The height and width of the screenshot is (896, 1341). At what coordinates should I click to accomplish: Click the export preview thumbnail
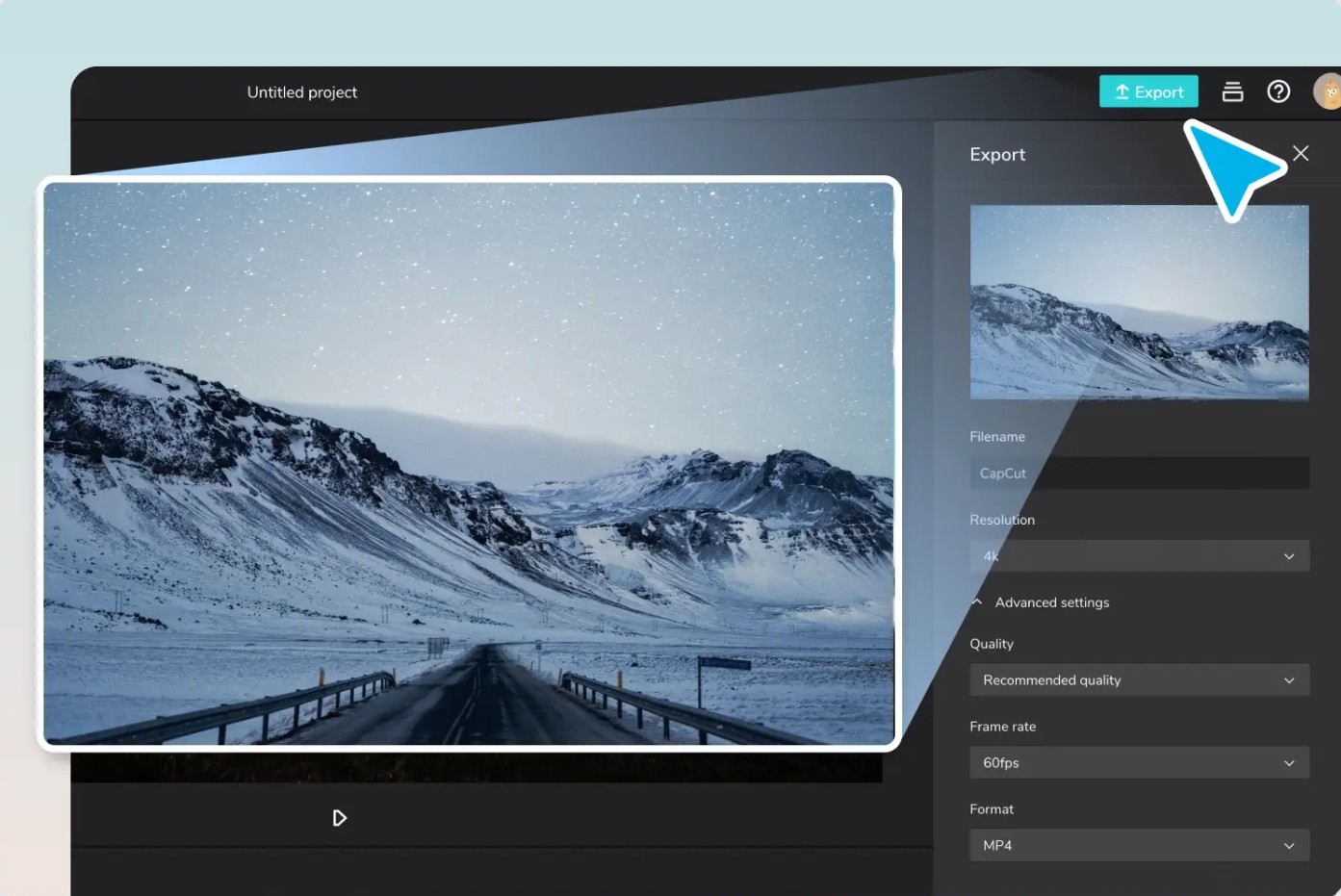pos(1139,302)
